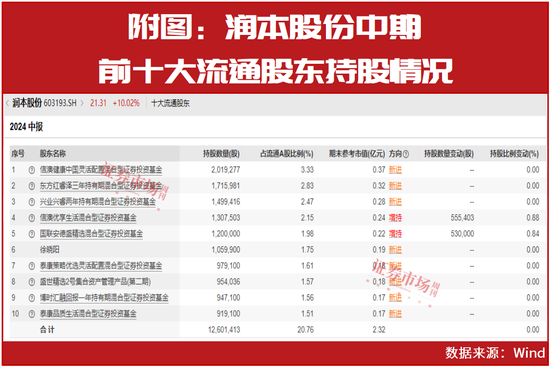This screenshot has height=368, width=550.
Task: Click total market value 2.32
Action: pyautogui.click(x=379, y=330)
